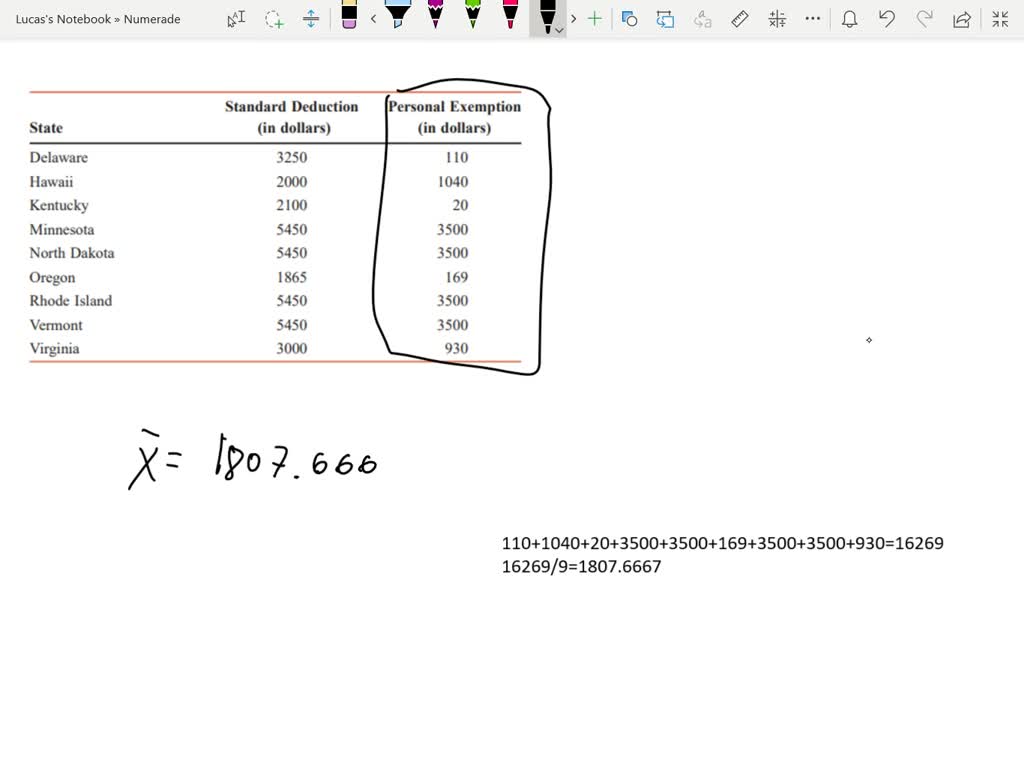Open notifications with the bell icon

pyautogui.click(x=849, y=18)
